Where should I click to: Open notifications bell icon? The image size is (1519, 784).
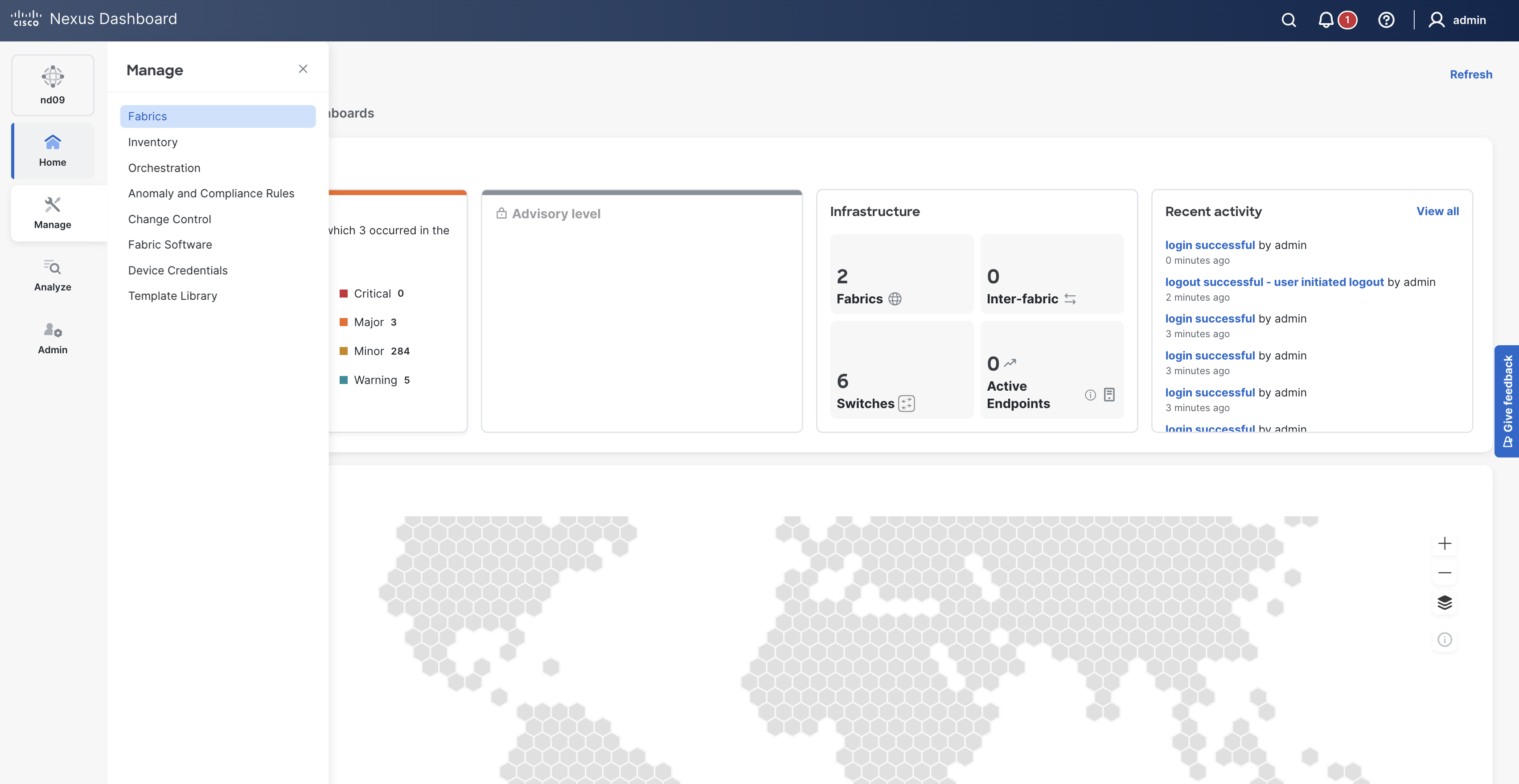(x=1326, y=20)
